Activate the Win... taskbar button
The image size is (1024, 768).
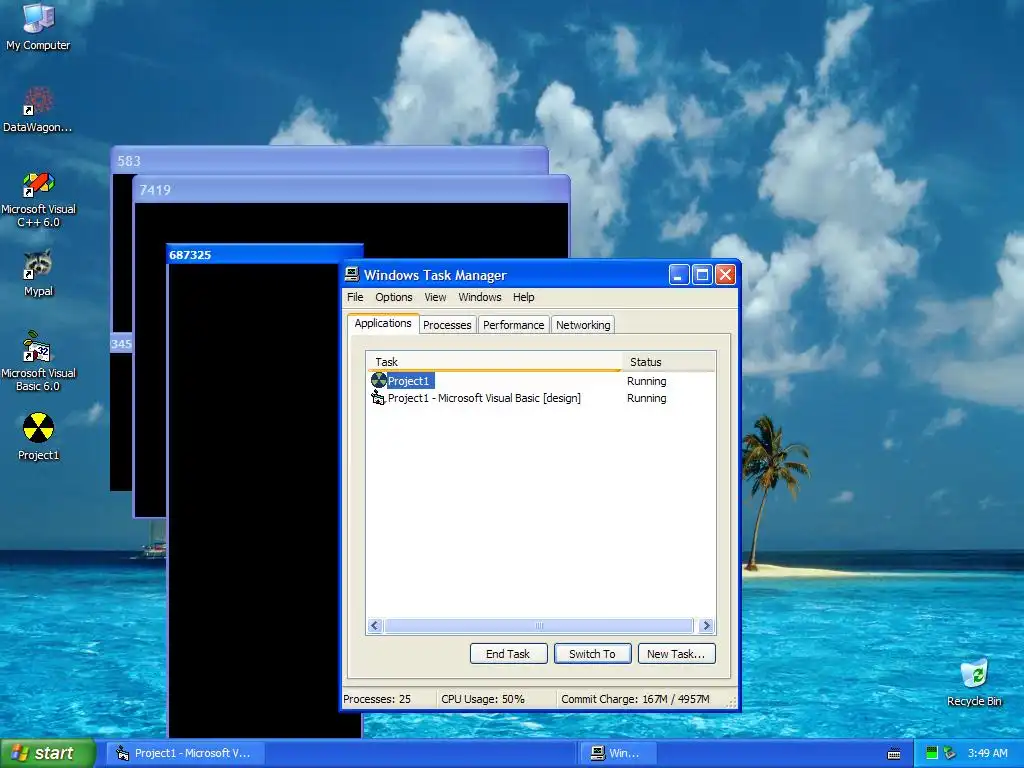point(617,754)
